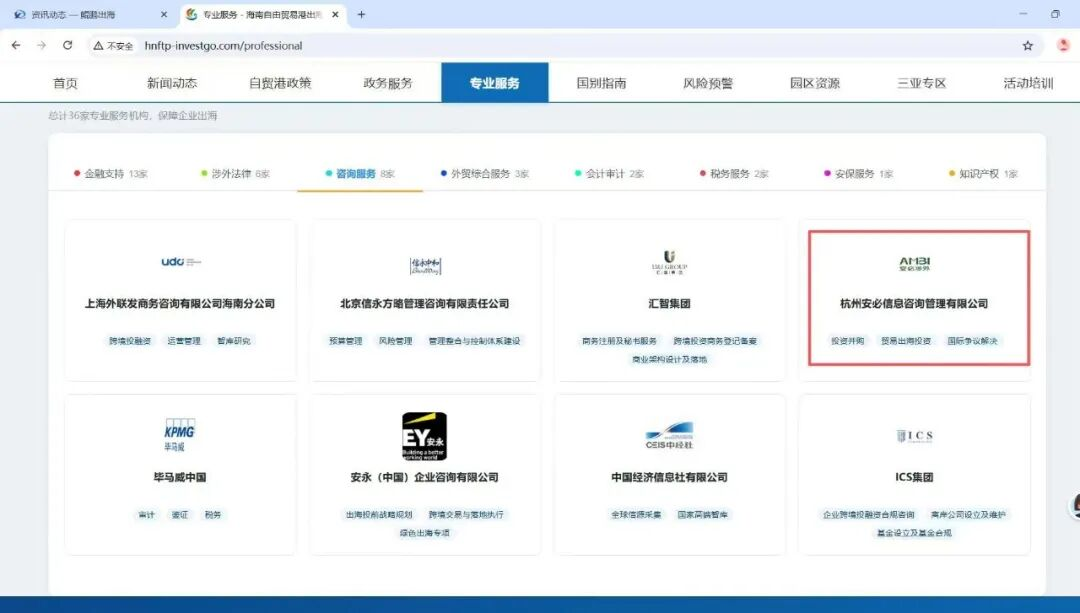Click the 绿色出海专项 tag
The image size is (1080, 613).
click(x=425, y=532)
